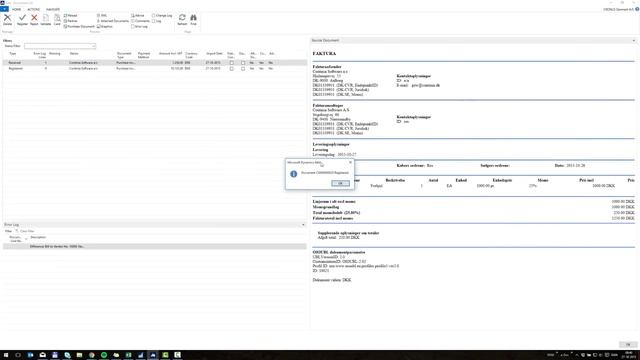
Task: Click the Cortana search circle on taskbar
Action: (18, 355)
